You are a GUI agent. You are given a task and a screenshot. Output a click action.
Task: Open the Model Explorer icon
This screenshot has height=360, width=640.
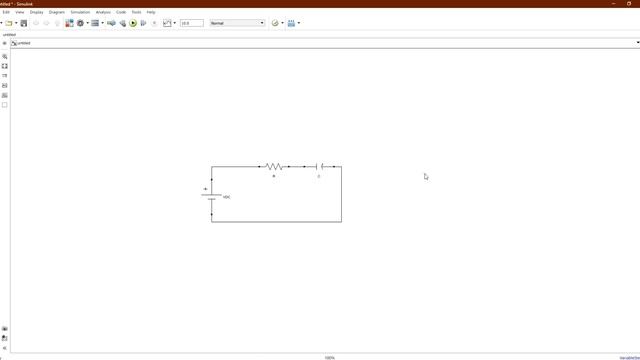tap(95, 23)
